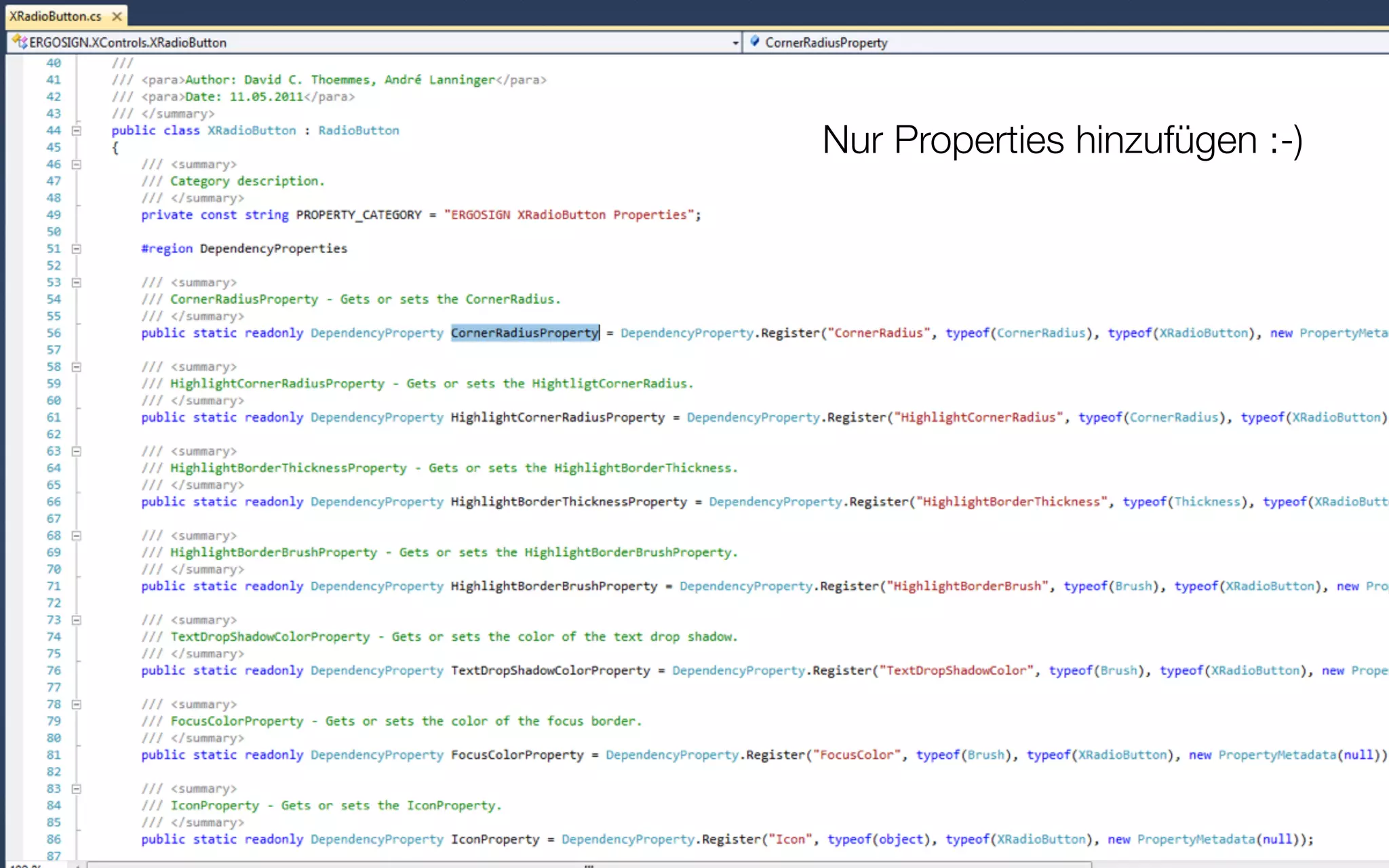Click the horizontal scrollbar at the bottom

coord(589,865)
